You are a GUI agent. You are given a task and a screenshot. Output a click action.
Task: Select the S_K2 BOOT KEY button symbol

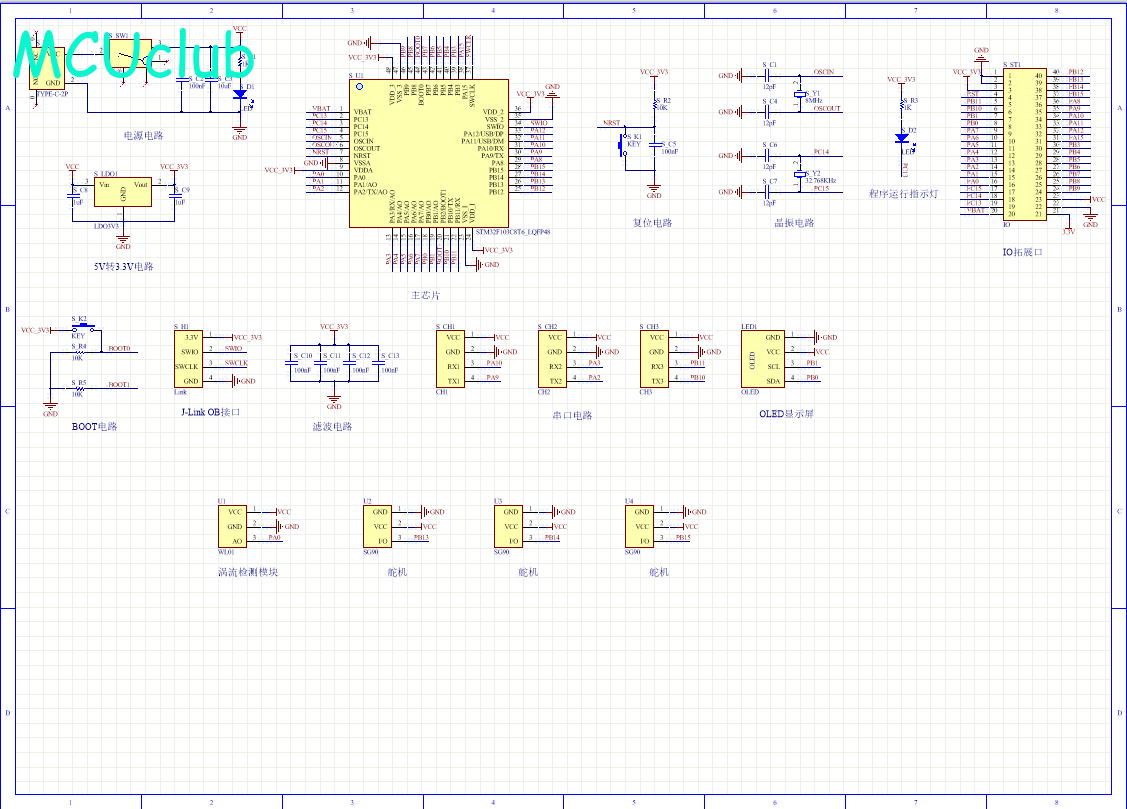click(x=83, y=327)
